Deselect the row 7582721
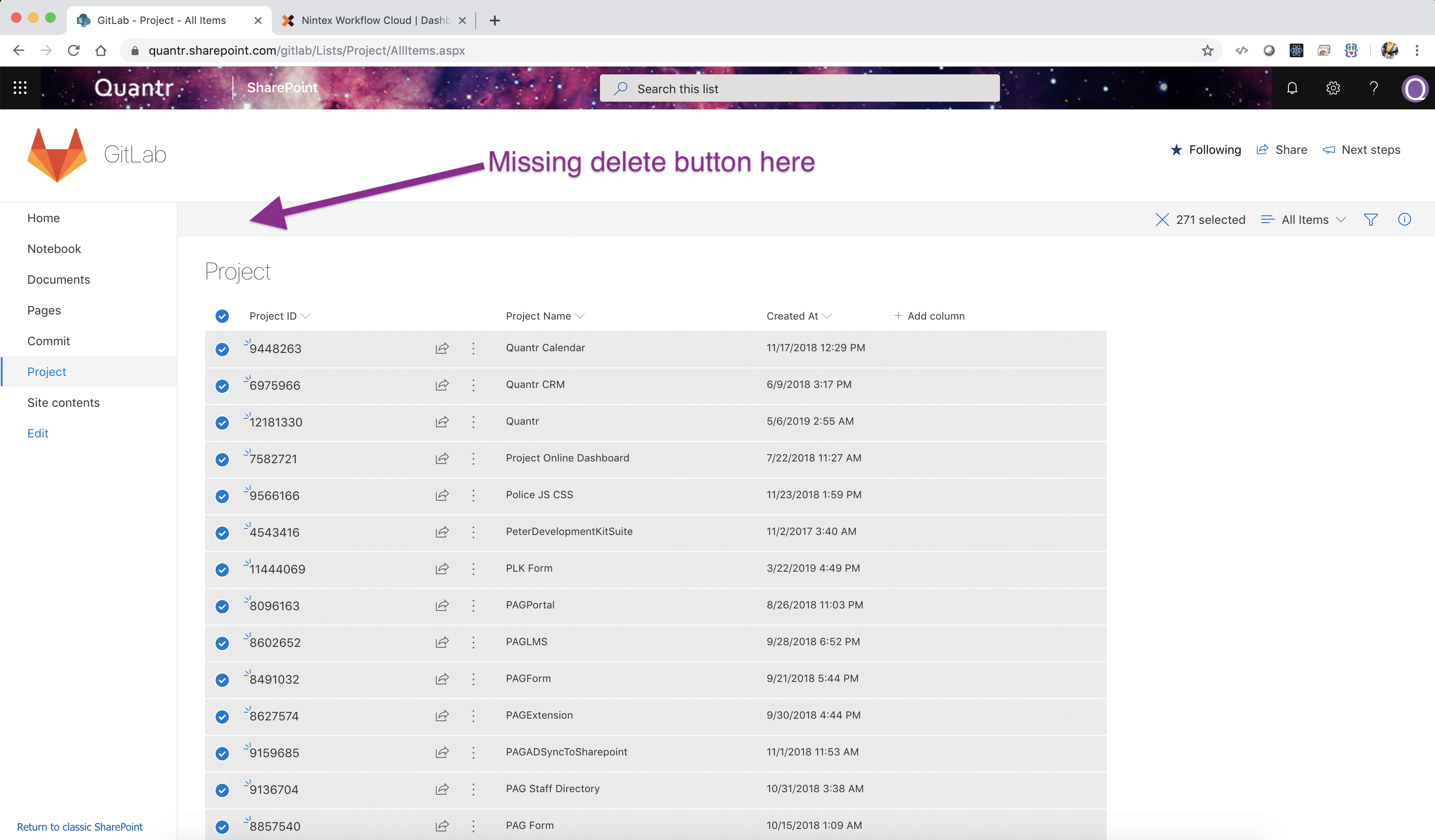The image size is (1435, 840). click(x=222, y=460)
